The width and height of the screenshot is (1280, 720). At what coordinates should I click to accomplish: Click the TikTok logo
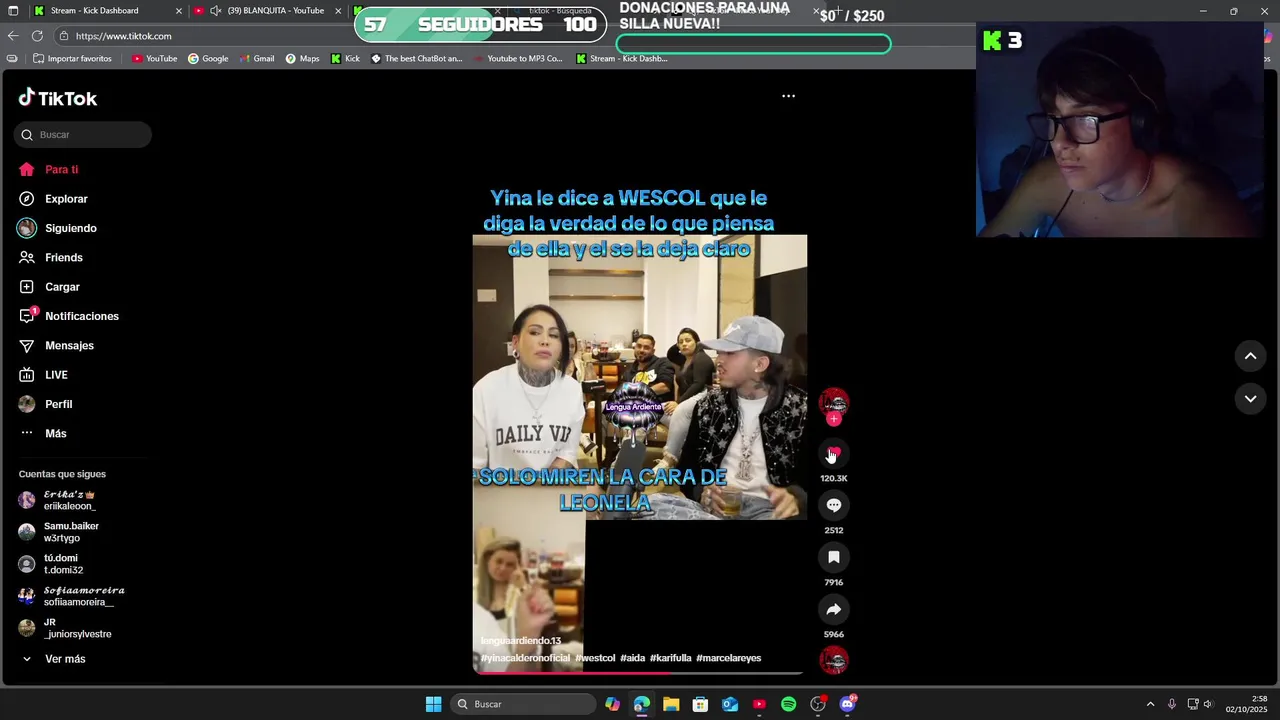click(x=58, y=98)
